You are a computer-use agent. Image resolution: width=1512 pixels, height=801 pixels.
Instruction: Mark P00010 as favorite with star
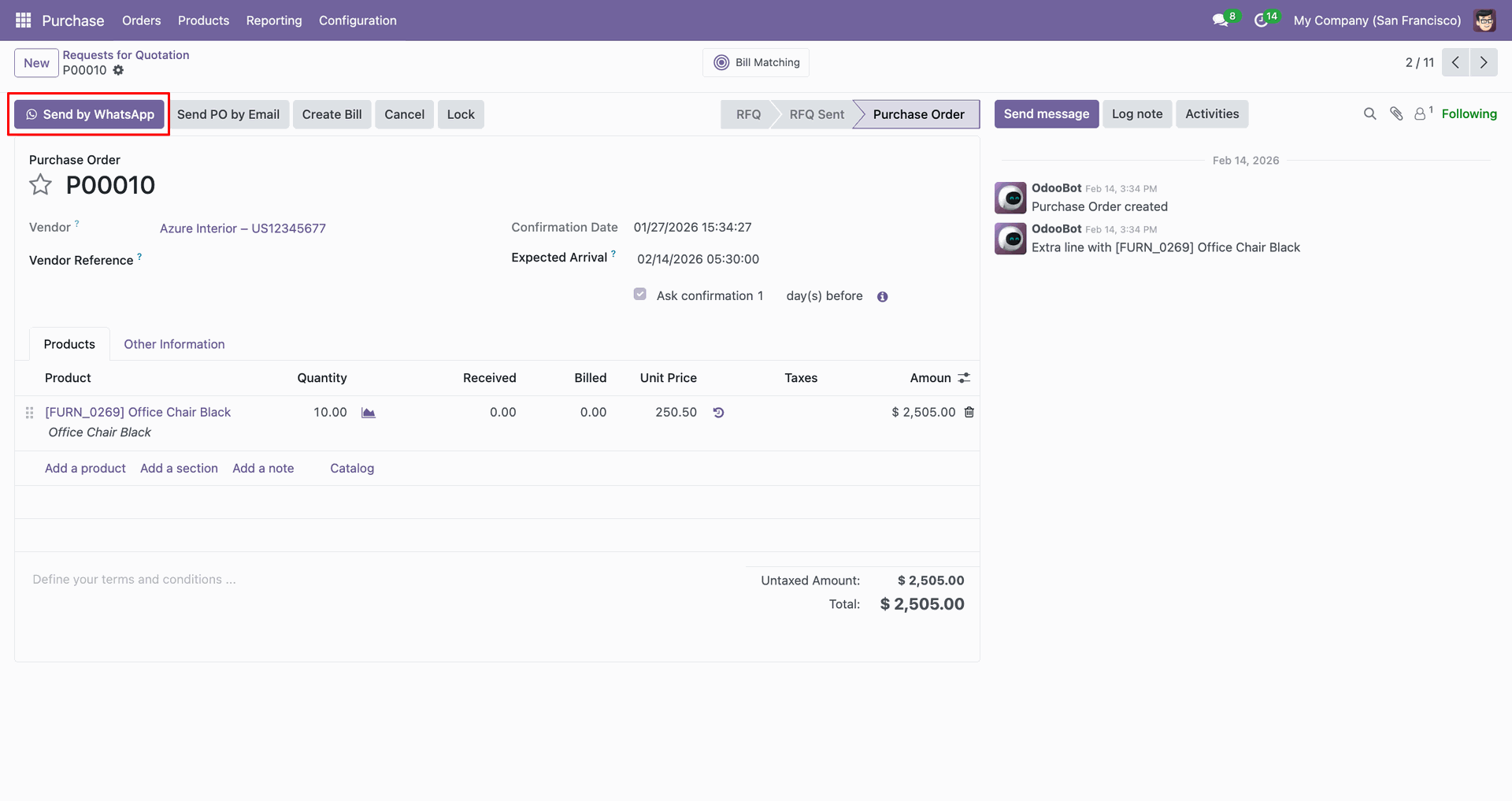point(40,185)
